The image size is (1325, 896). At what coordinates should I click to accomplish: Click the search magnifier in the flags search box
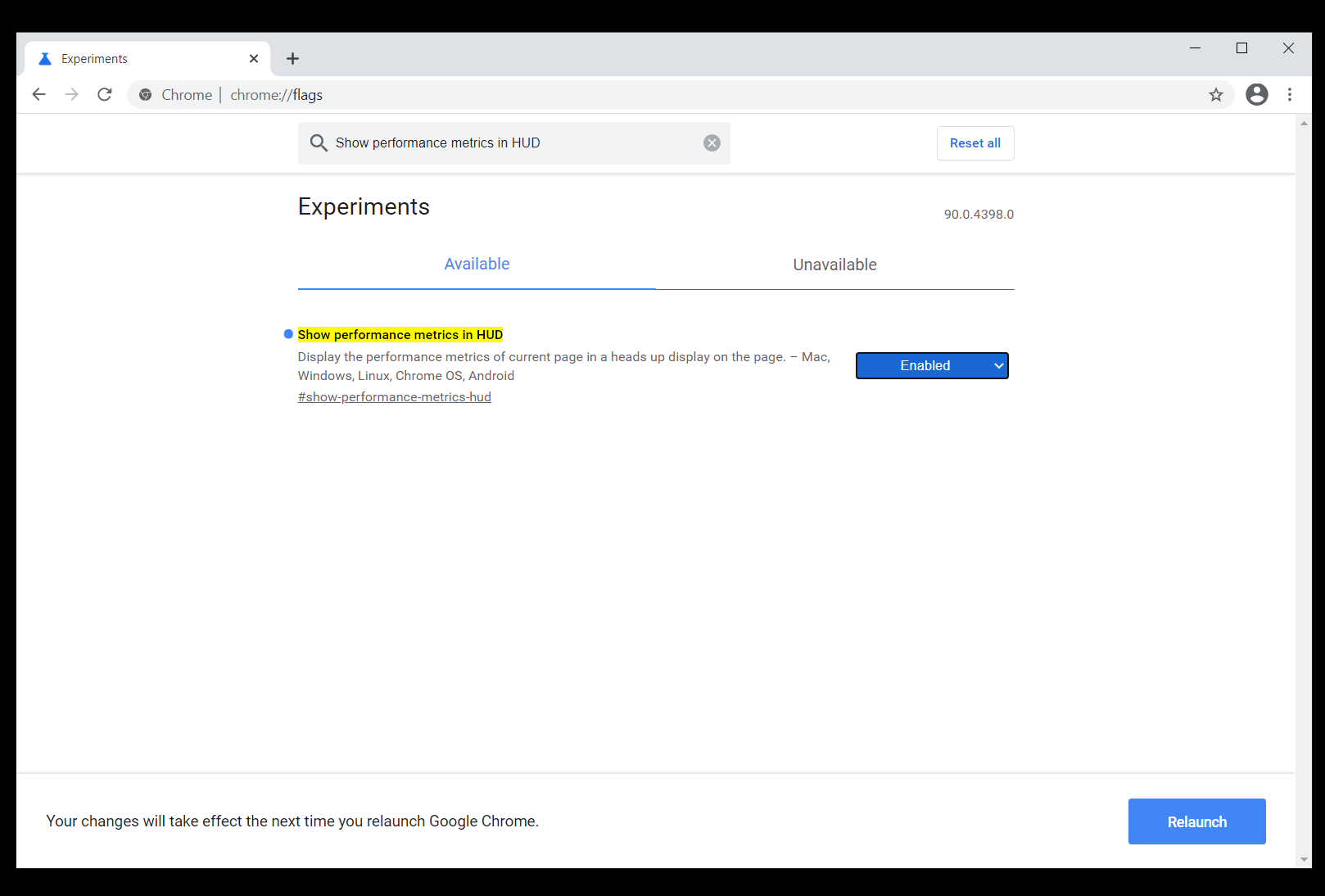(x=319, y=143)
